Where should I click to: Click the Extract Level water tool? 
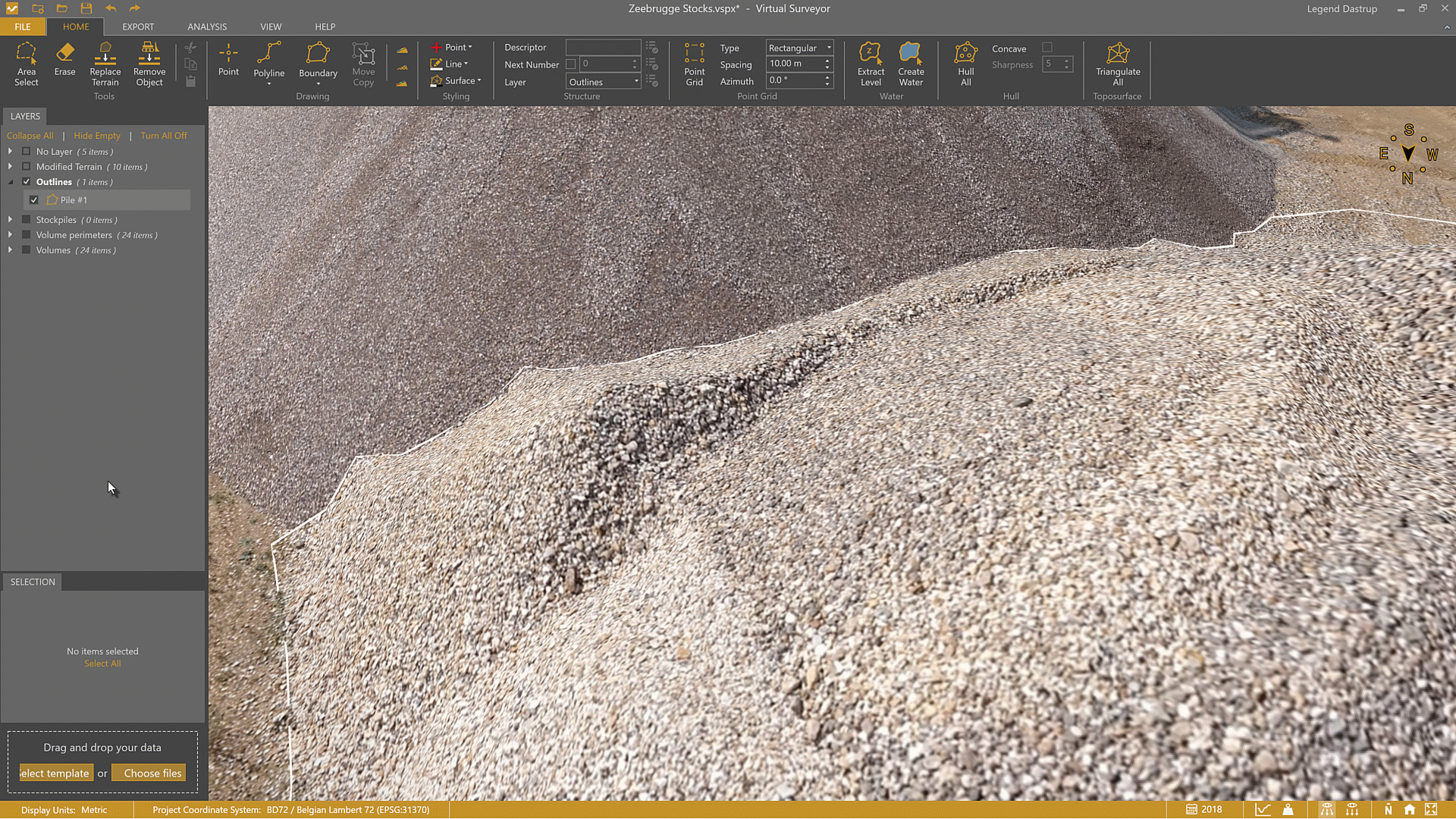coord(871,64)
